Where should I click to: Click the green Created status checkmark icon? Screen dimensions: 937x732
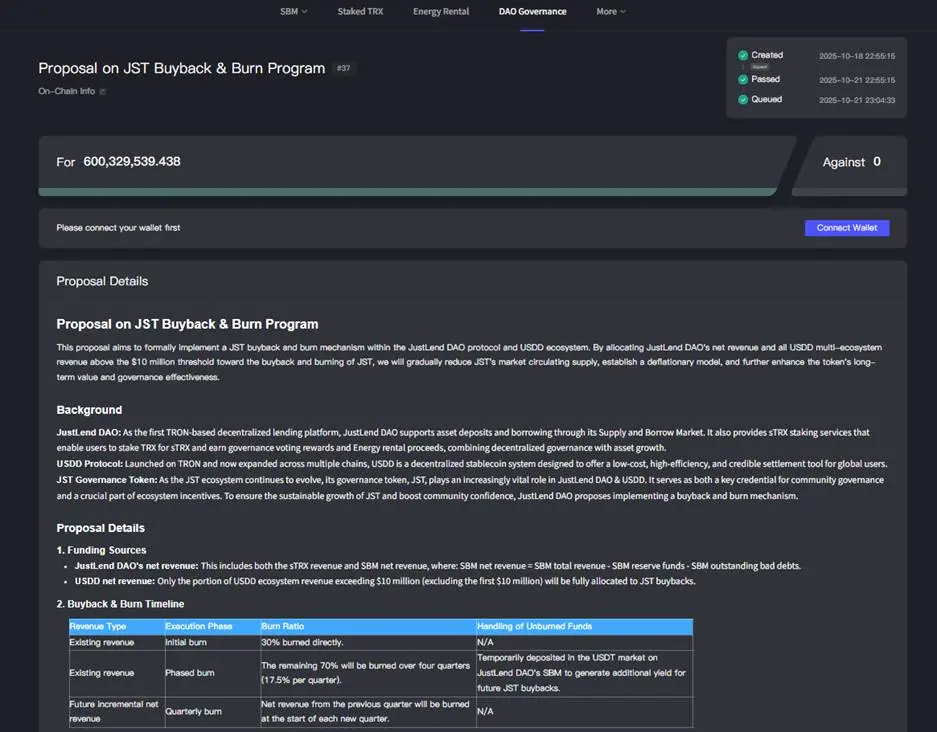pyautogui.click(x=742, y=56)
